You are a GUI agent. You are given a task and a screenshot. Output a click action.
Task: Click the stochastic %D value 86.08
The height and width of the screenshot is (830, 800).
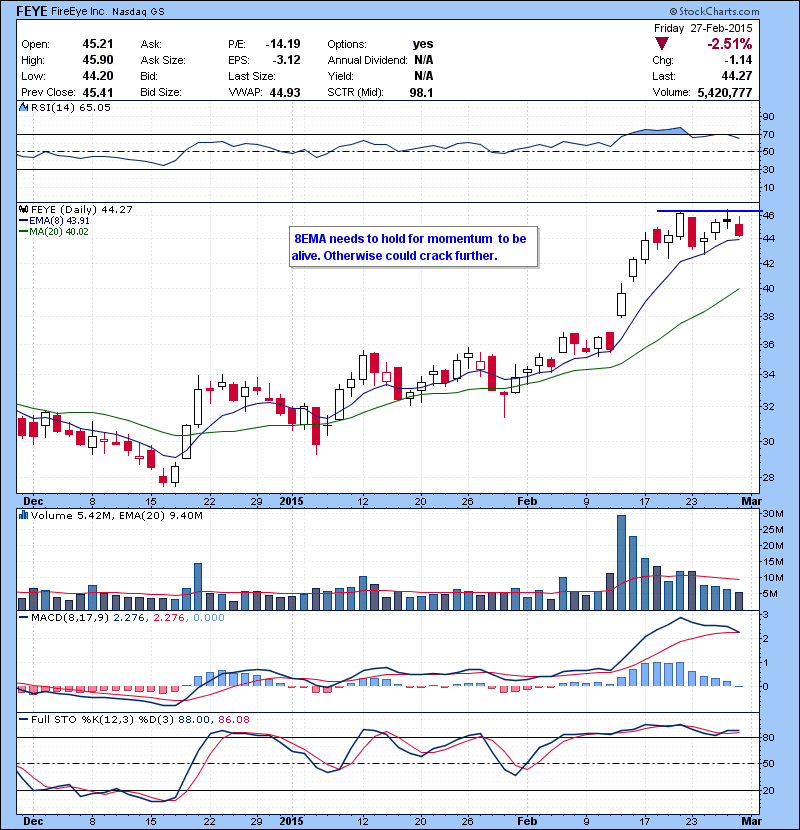coord(233,719)
